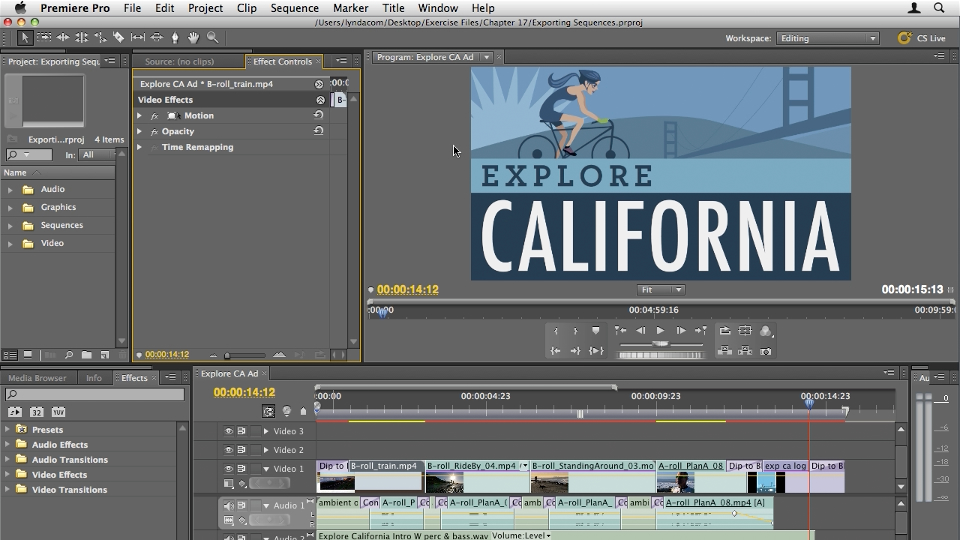Select the Razor tool
The height and width of the screenshot is (540, 960).
(x=118, y=37)
